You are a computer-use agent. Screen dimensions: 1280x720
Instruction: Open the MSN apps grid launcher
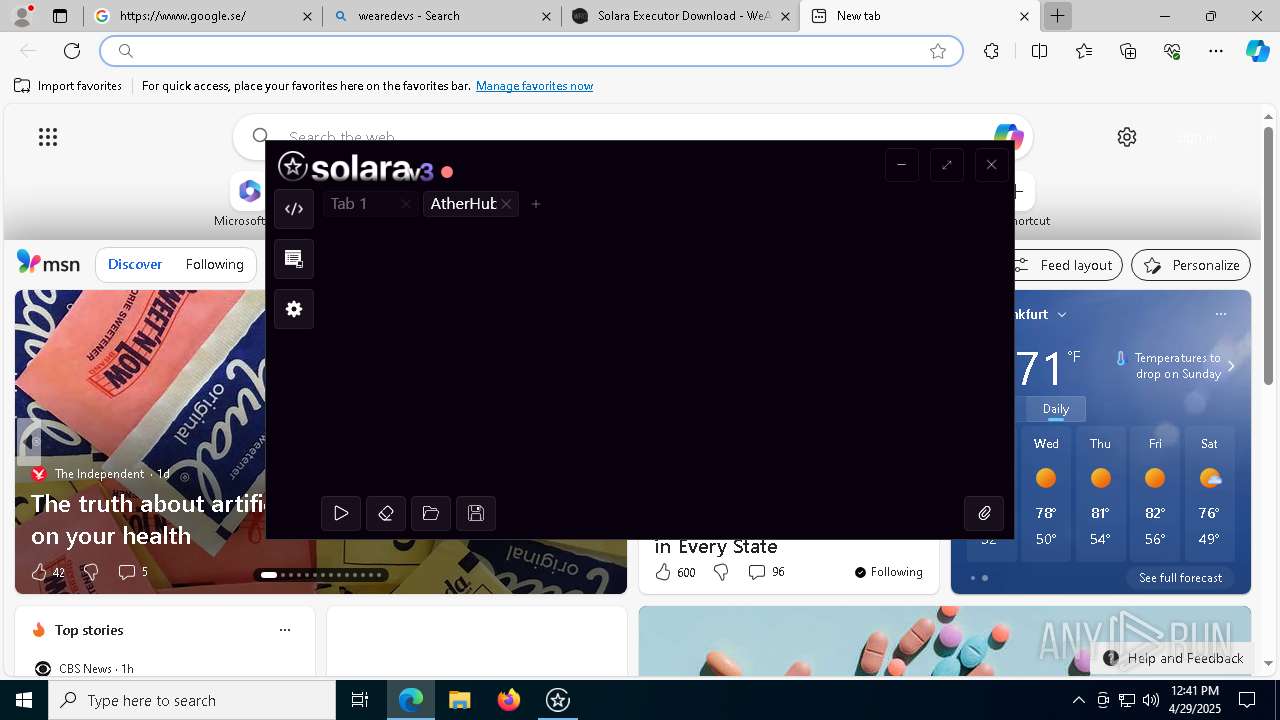pos(48,137)
